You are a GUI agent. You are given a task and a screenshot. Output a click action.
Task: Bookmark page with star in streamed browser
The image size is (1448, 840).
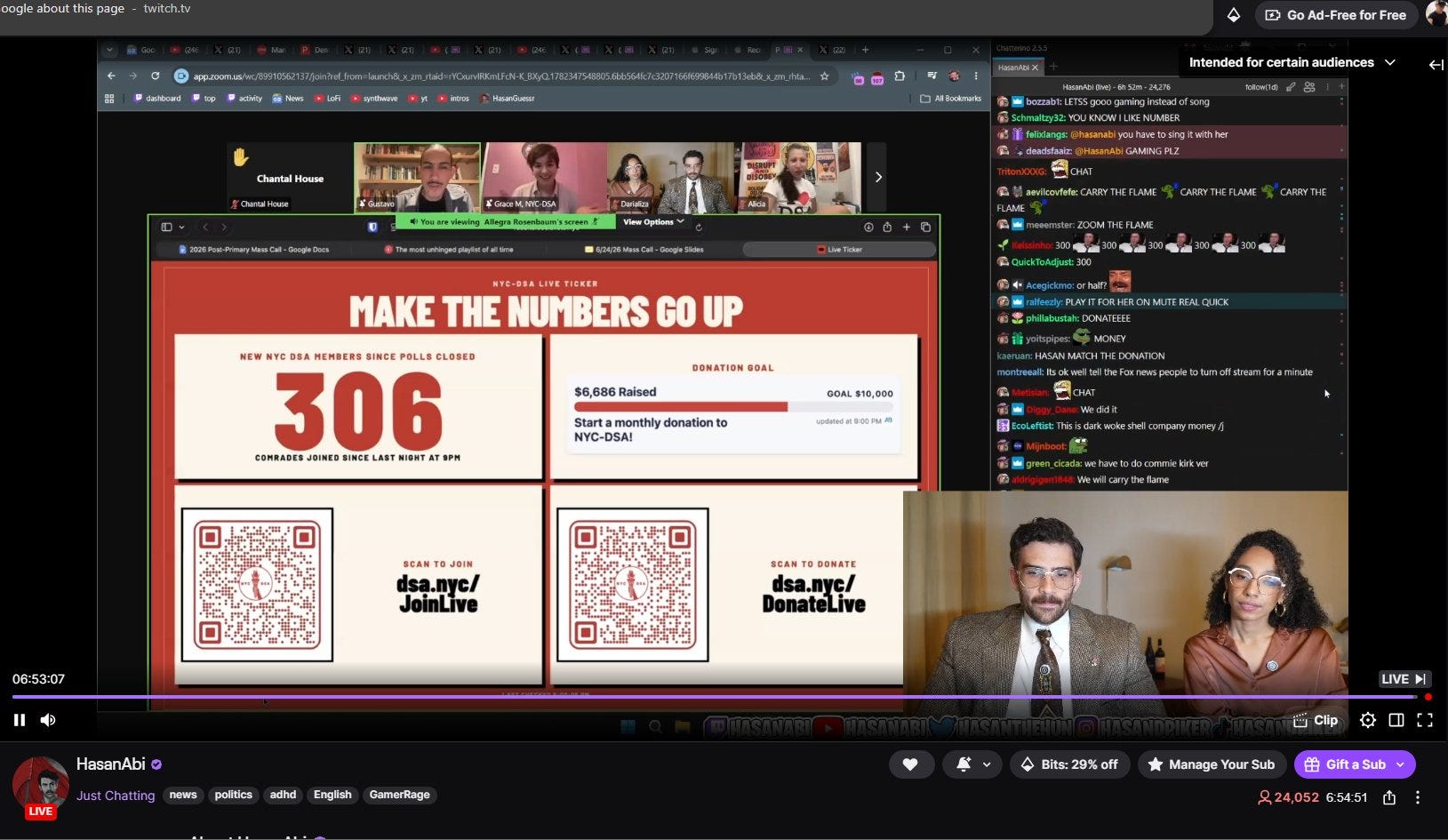(x=824, y=76)
